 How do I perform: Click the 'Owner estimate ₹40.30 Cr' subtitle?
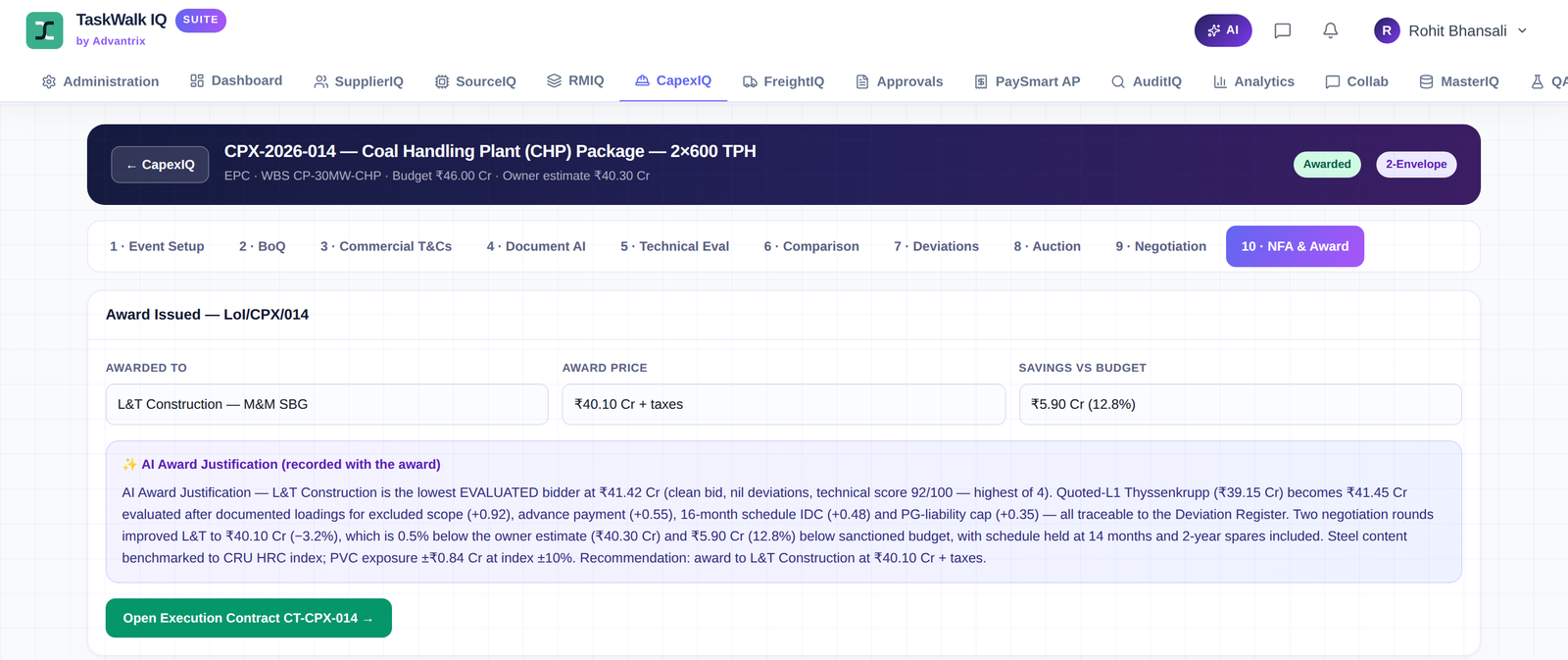click(x=576, y=176)
